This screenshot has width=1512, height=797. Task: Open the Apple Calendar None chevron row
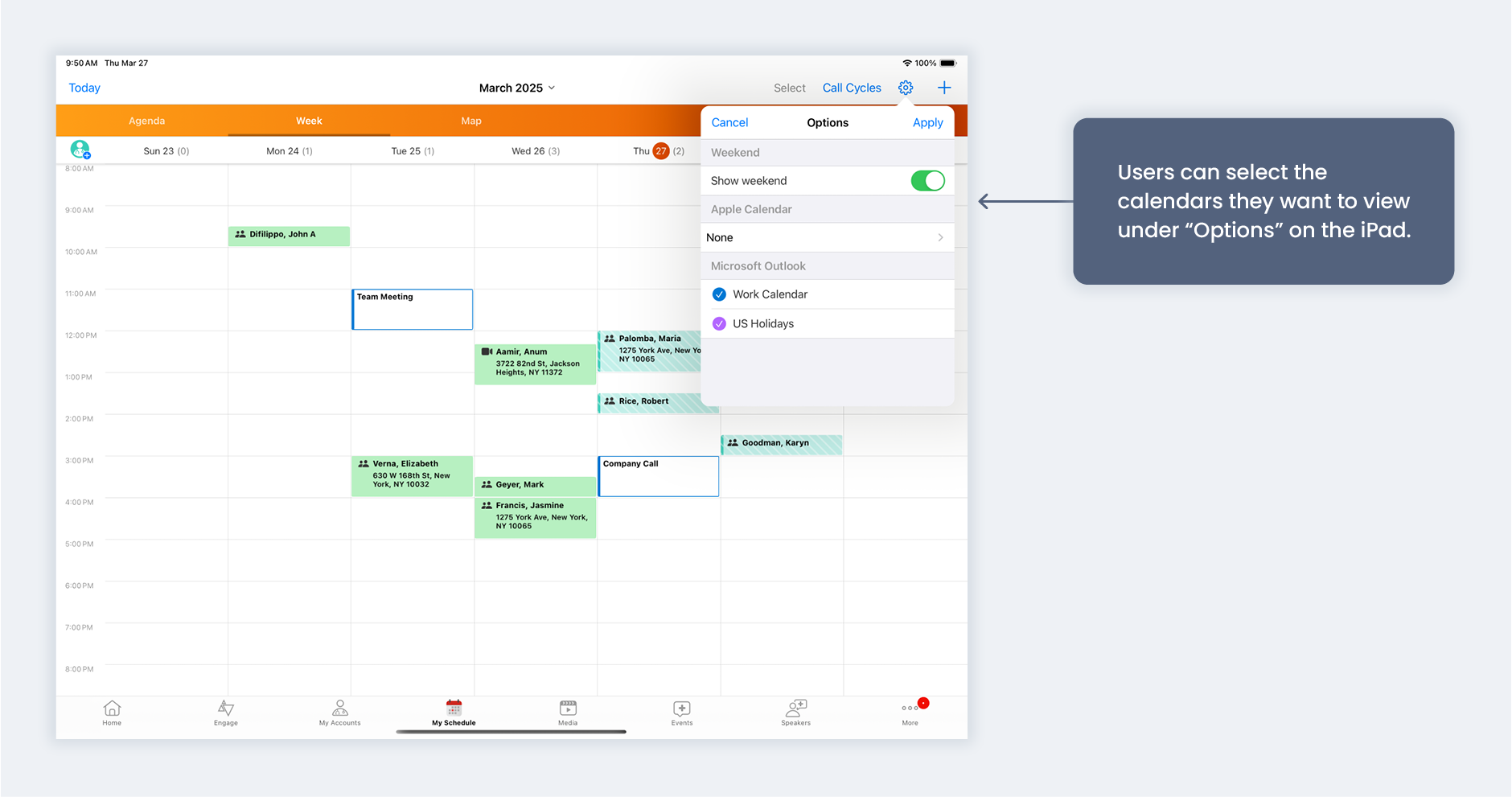point(827,238)
